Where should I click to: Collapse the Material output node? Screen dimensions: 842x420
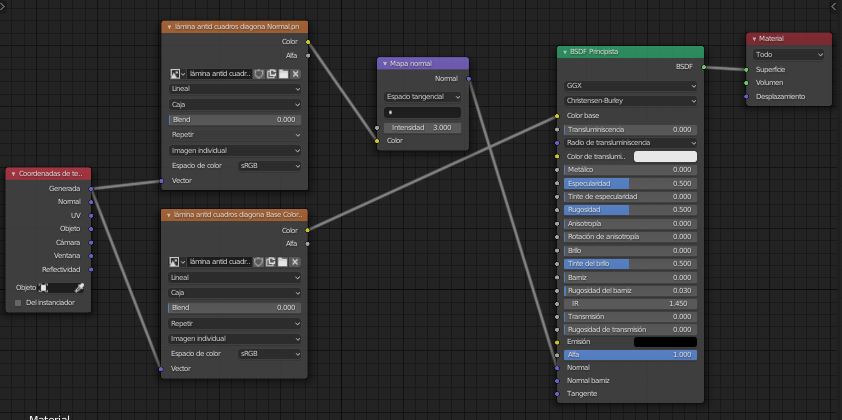pyautogui.click(x=754, y=39)
